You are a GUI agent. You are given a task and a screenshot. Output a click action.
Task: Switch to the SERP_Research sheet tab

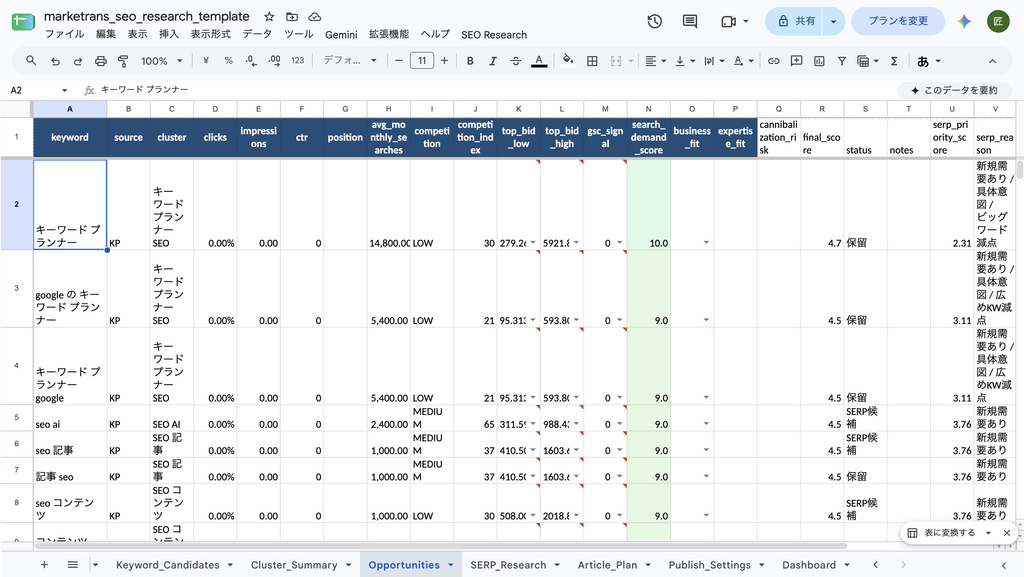(x=508, y=565)
